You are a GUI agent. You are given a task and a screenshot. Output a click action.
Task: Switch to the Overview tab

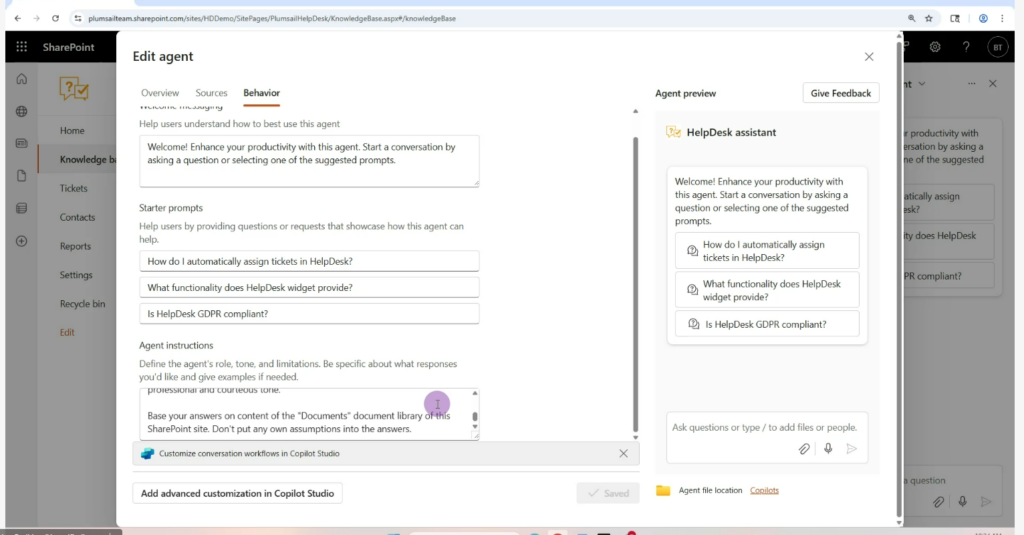(160, 93)
